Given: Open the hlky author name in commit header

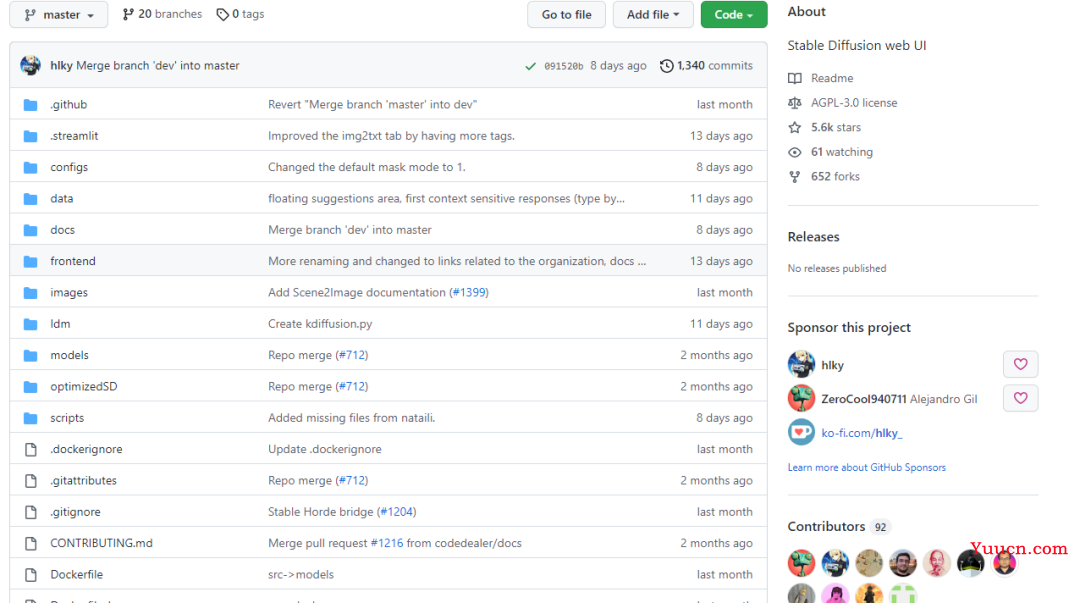Looking at the screenshot, I should [x=61, y=65].
